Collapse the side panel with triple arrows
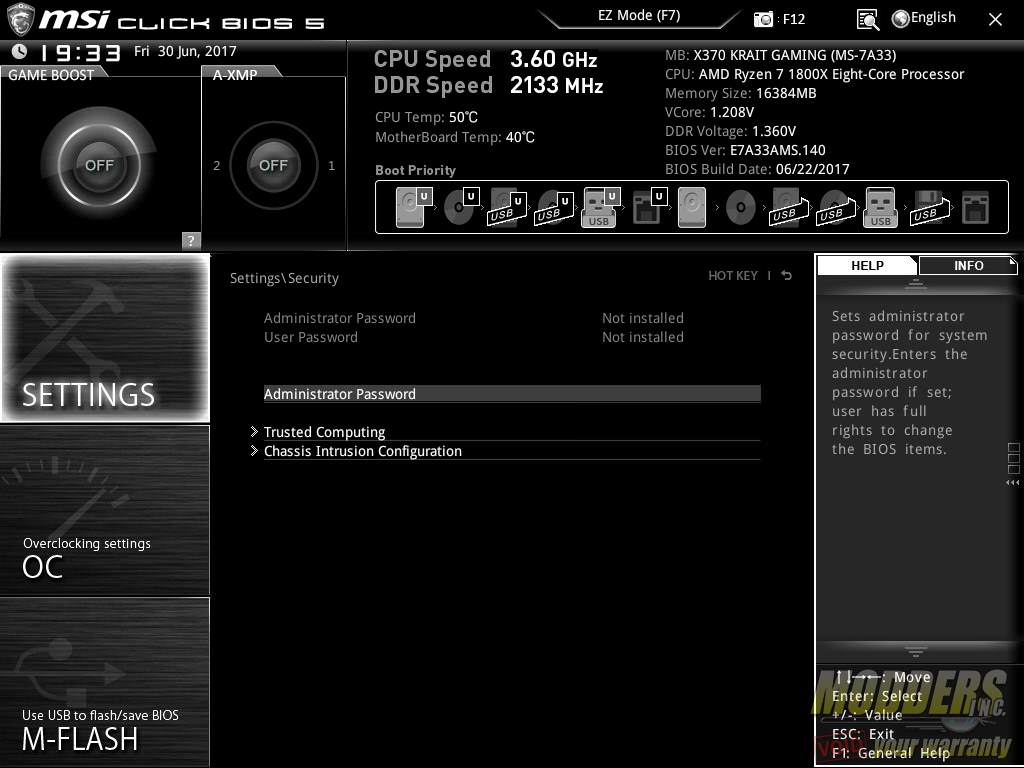 1013,483
